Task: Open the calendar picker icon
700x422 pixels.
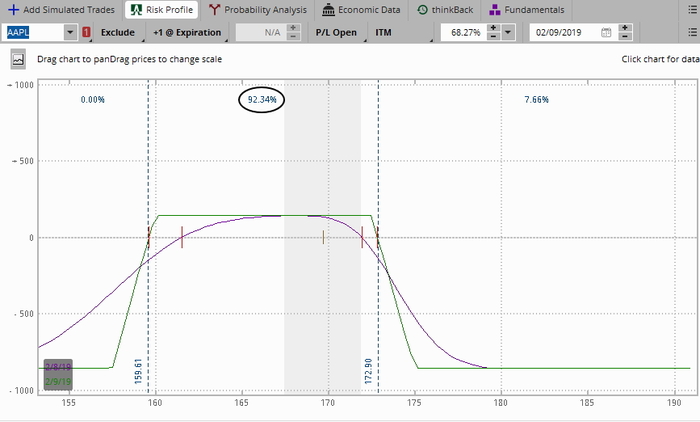Action: pos(606,33)
